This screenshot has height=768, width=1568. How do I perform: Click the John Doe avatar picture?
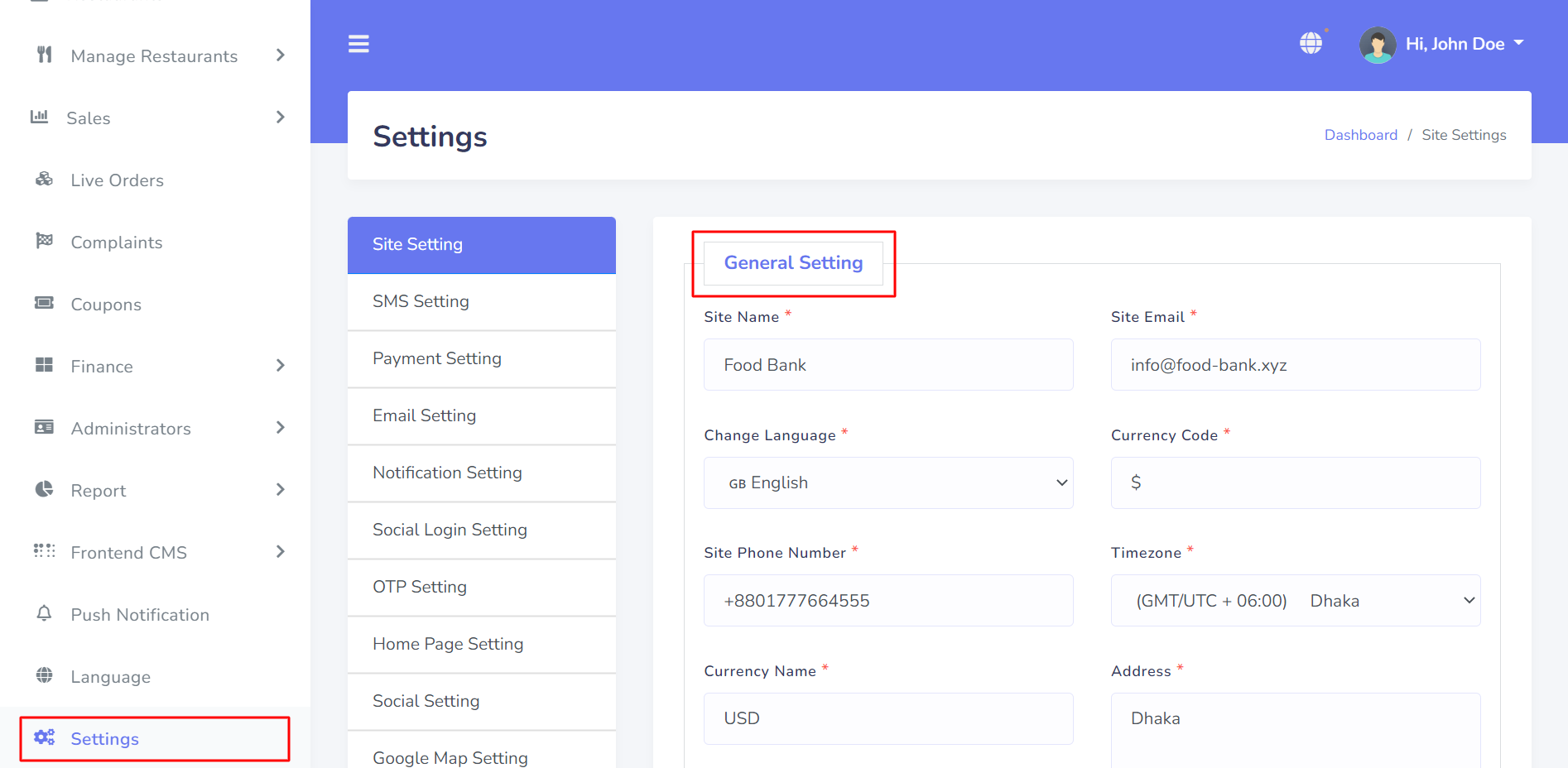coord(1378,45)
